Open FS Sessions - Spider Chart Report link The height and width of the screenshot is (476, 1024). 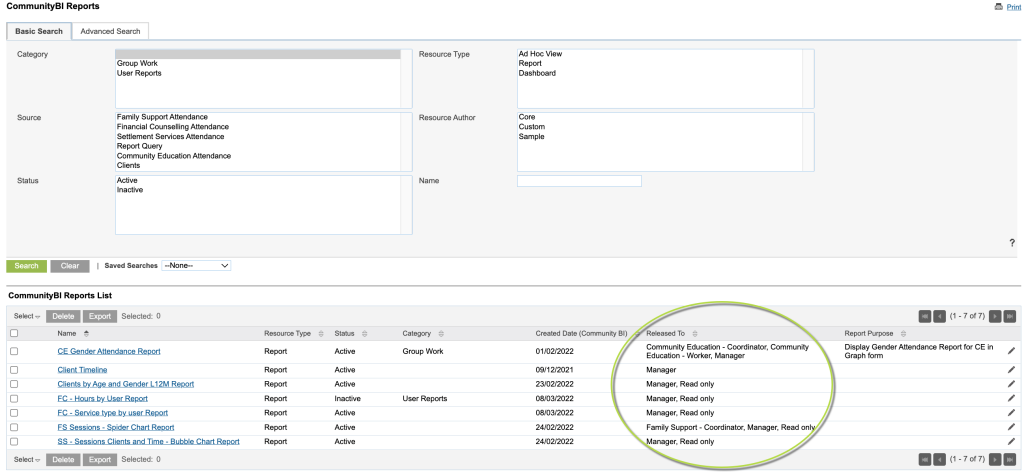(116, 427)
